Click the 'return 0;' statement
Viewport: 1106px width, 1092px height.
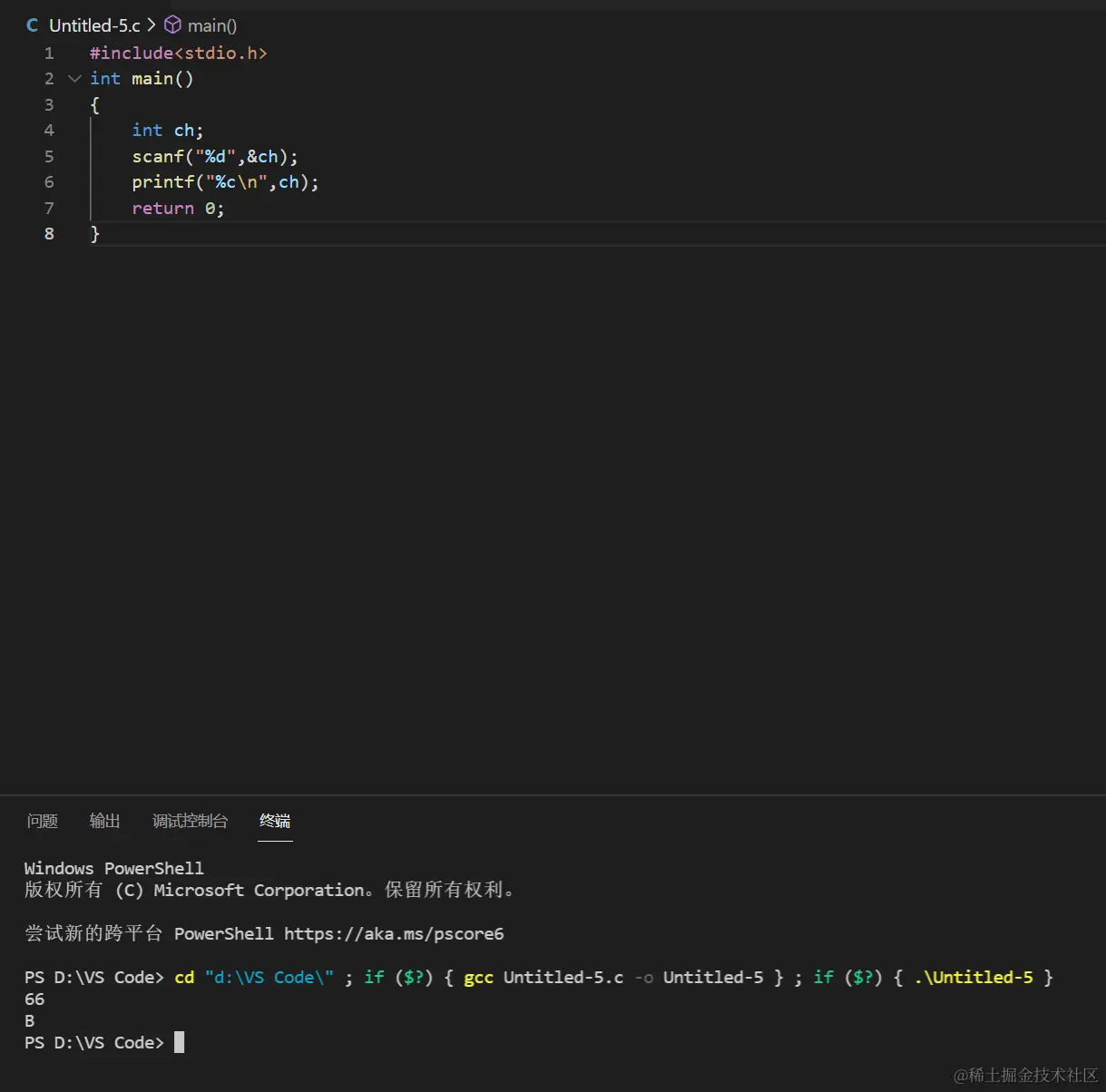click(178, 209)
